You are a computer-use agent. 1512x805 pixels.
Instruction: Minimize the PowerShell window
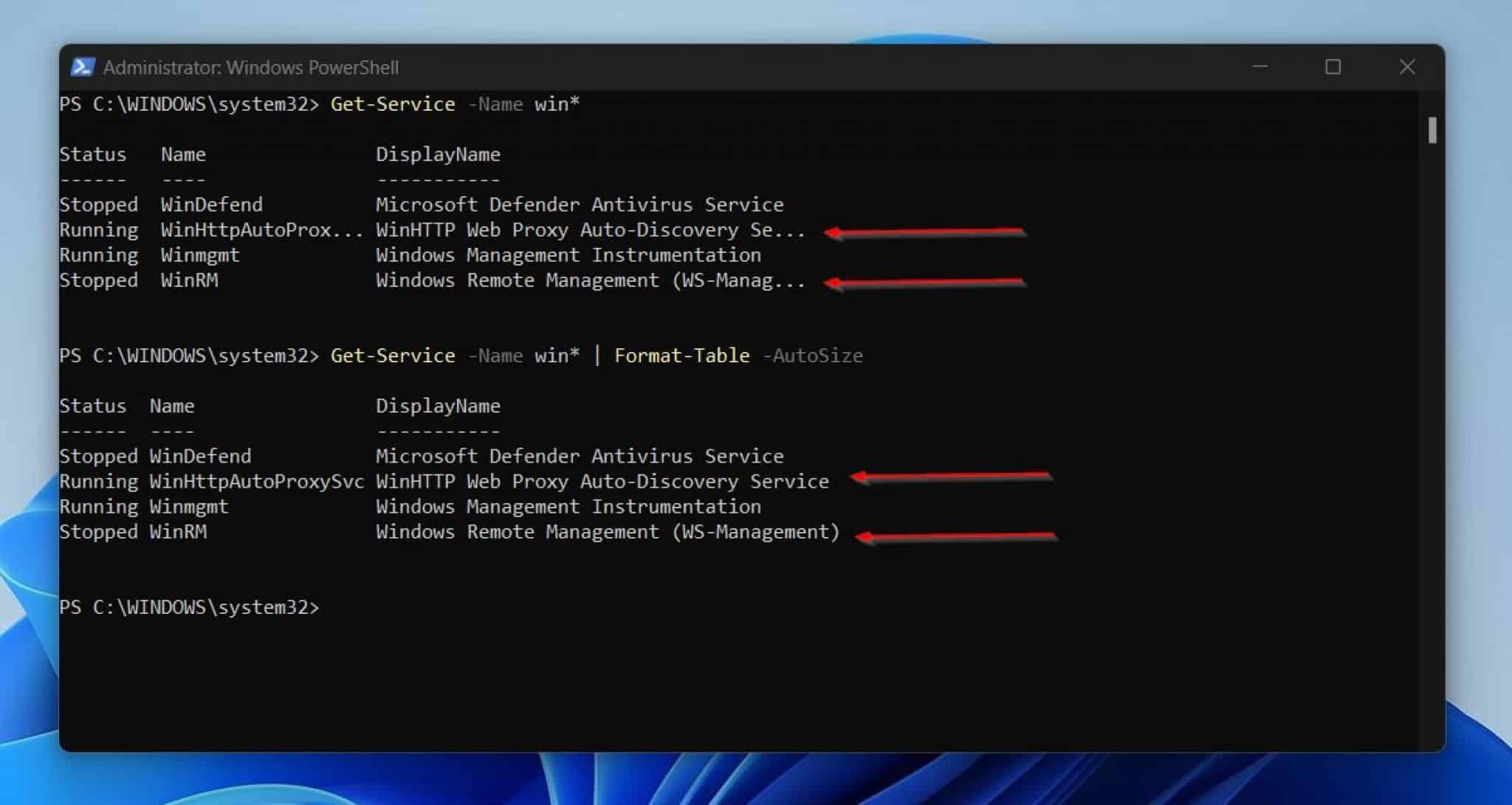tap(1260, 67)
